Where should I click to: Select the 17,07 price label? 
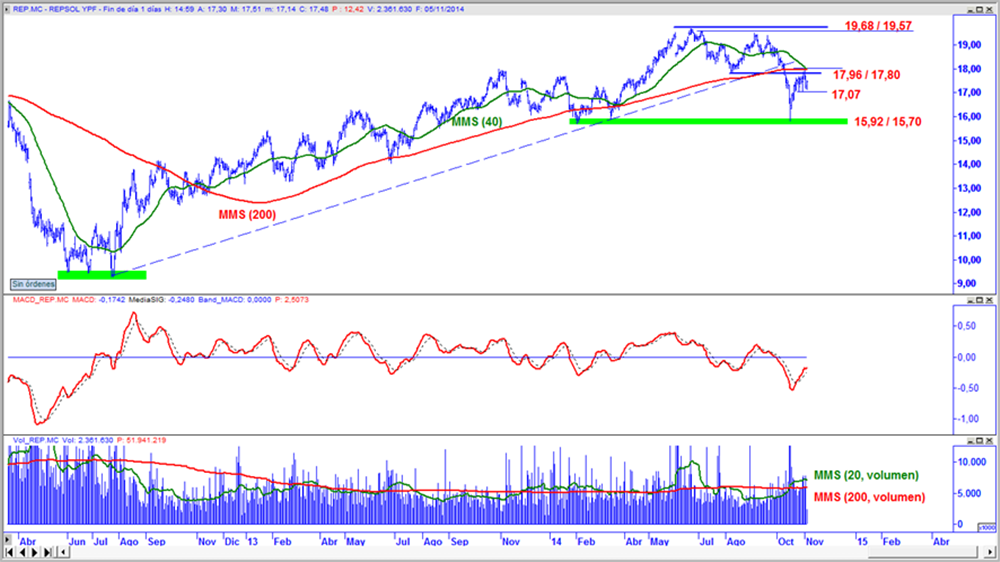[846, 95]
